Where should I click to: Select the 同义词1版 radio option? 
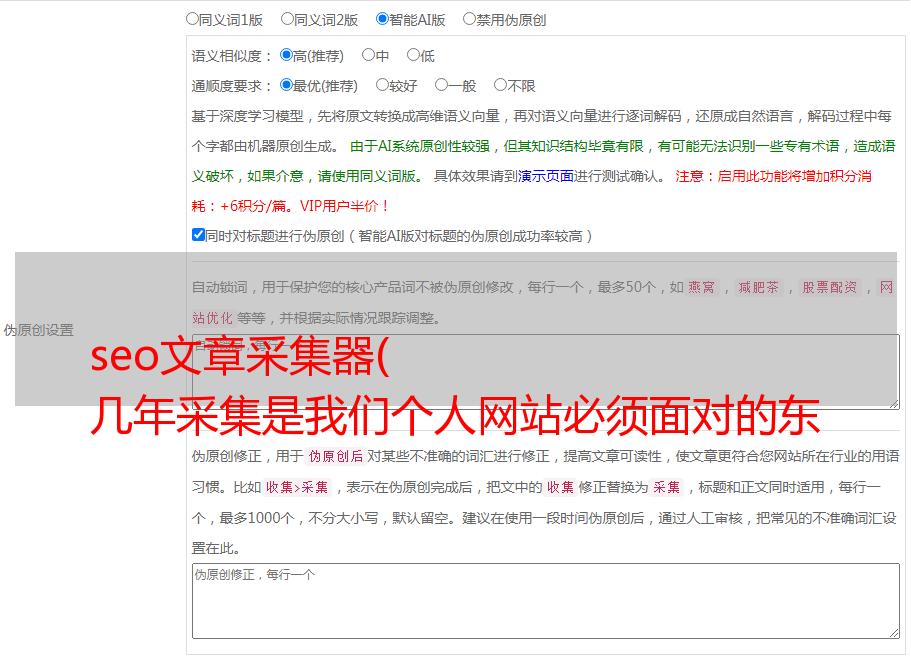pos(192,19)
